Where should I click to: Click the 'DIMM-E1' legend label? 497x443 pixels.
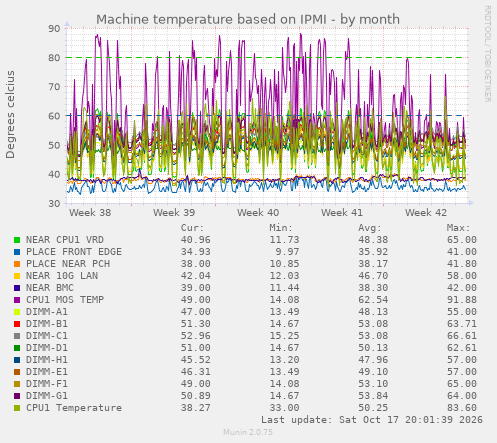click(x=47, y=372)
